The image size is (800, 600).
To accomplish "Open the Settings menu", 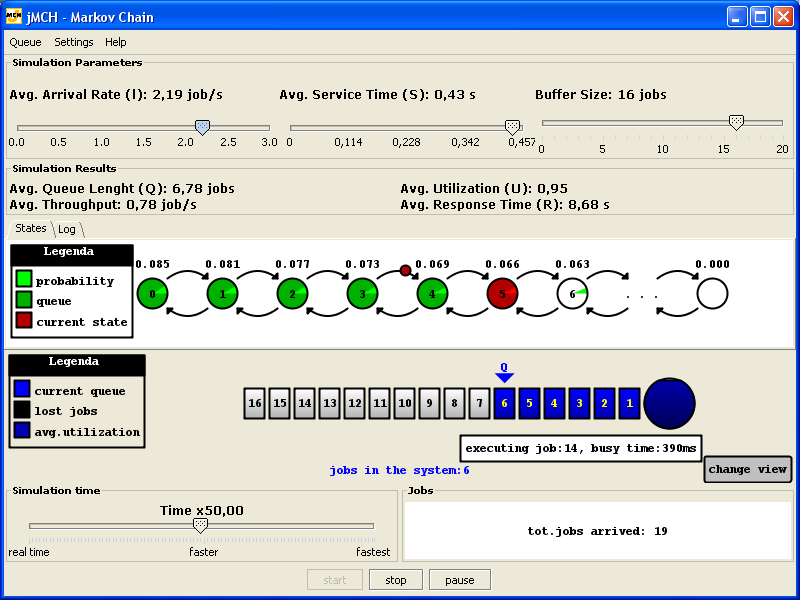I will [x=74, y=42].
